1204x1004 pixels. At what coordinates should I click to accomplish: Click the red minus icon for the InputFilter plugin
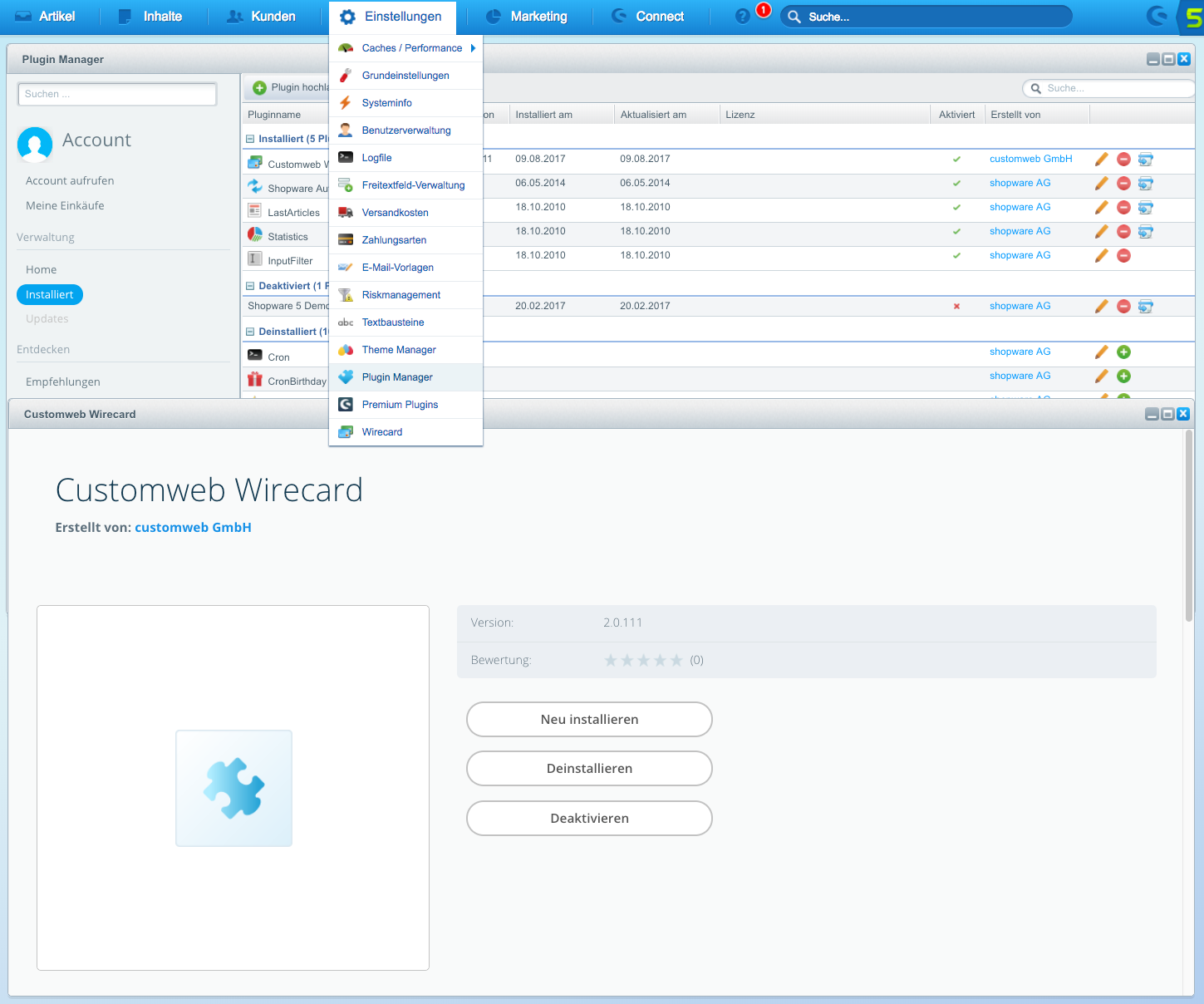pos(1123,256)
